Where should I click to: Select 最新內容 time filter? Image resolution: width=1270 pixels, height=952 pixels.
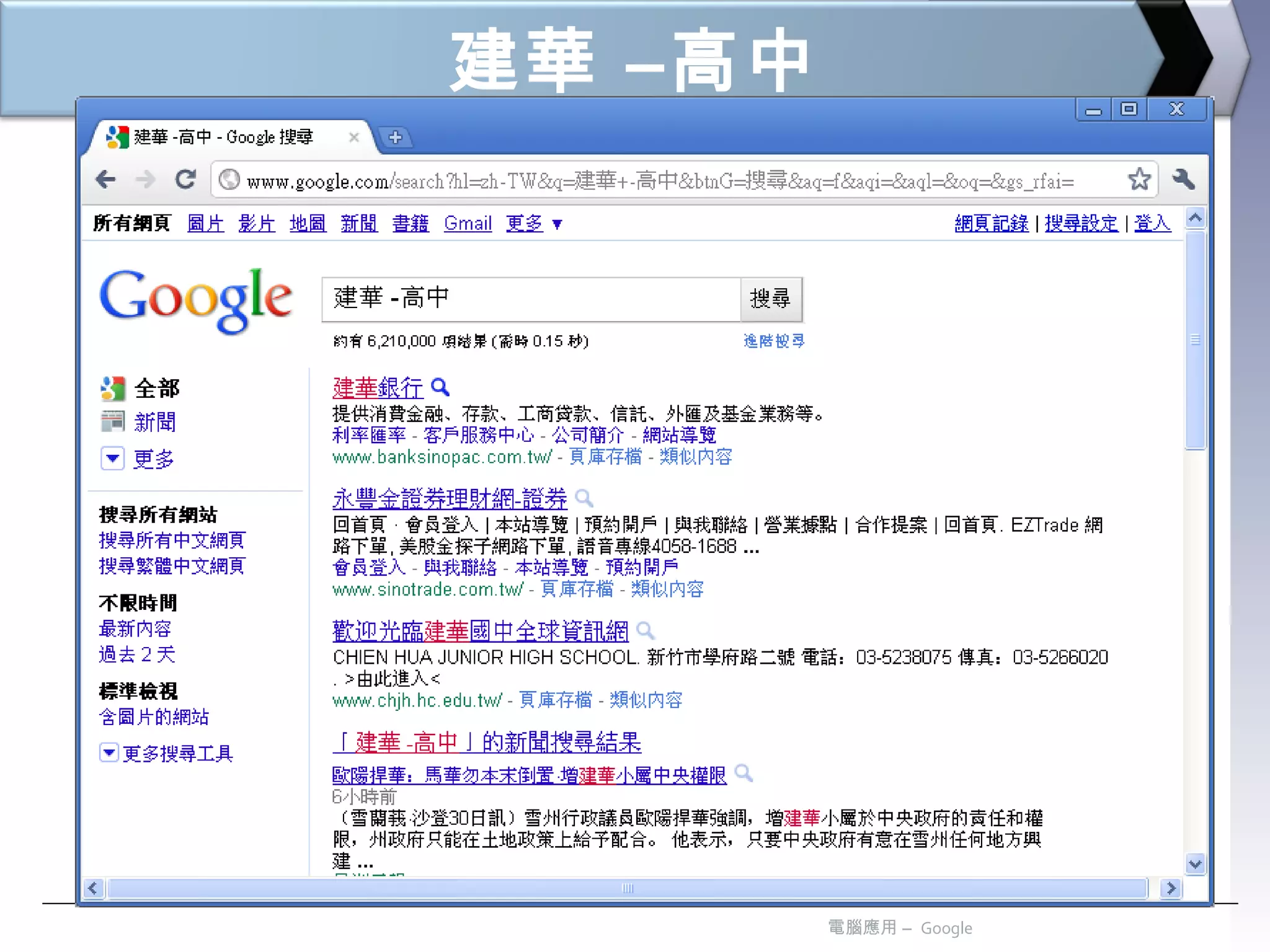point(135,628)
